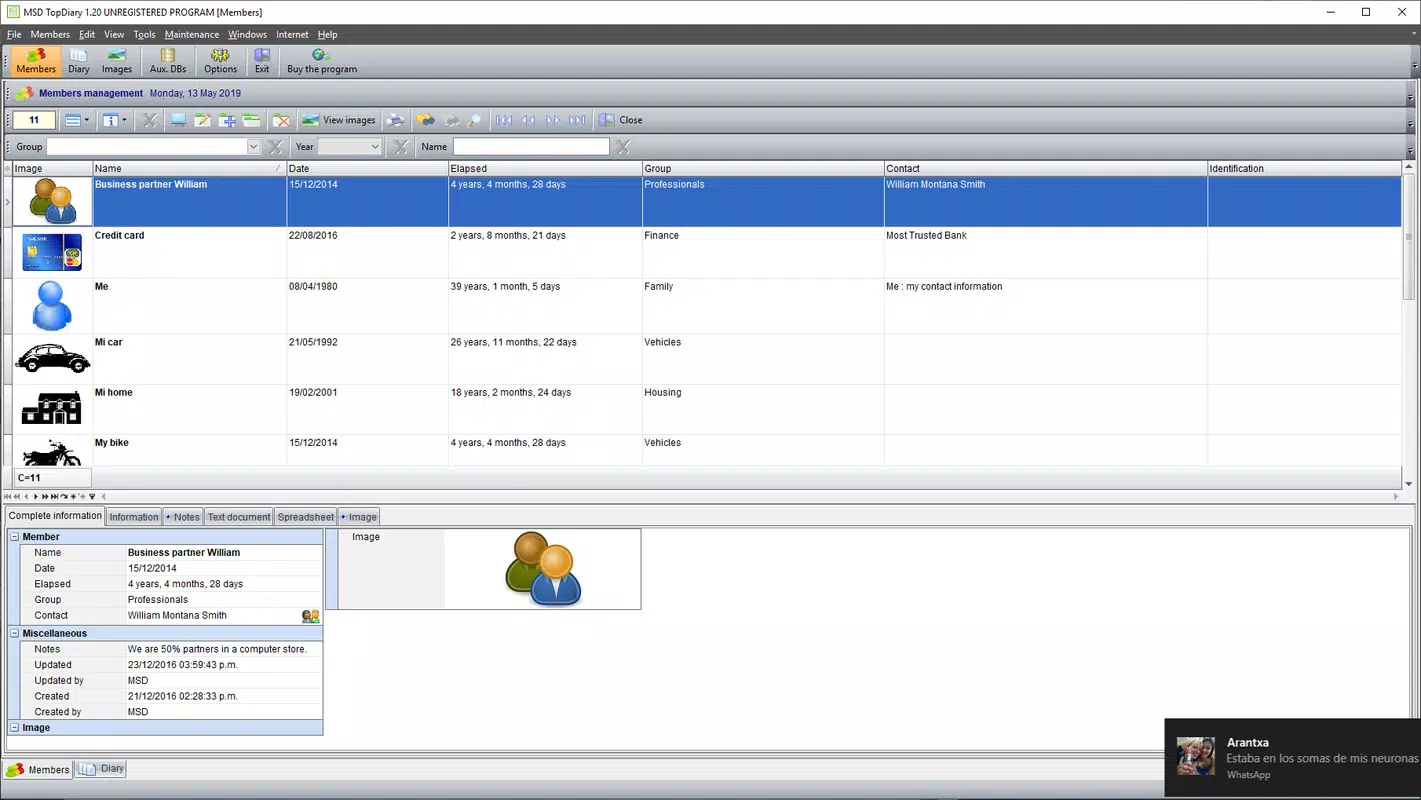The image size is (1421, 800).
Task: Click the contact icon beside William Montana Smith
Action: [311, 616]
